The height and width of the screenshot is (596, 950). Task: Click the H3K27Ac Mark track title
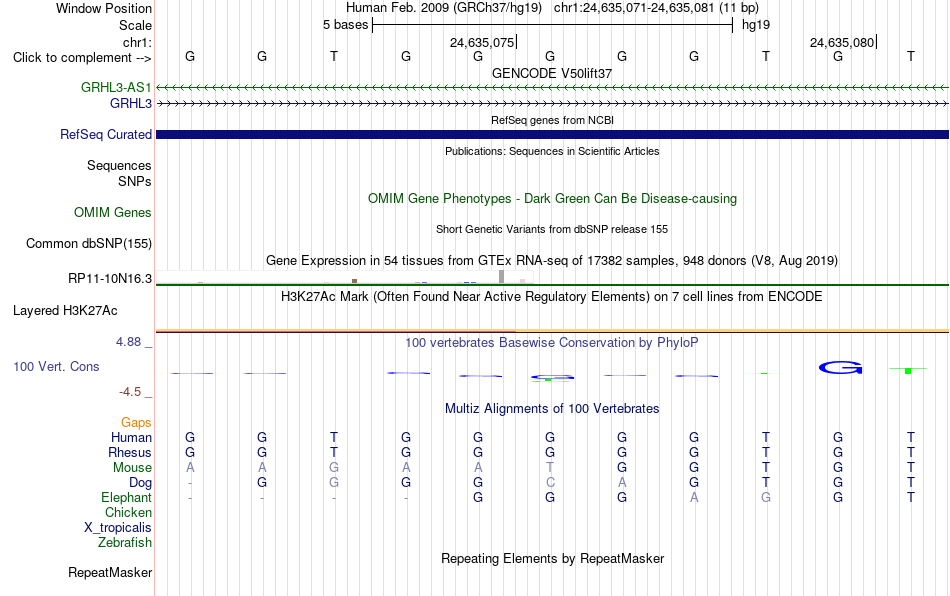click(x=552, y=296)
